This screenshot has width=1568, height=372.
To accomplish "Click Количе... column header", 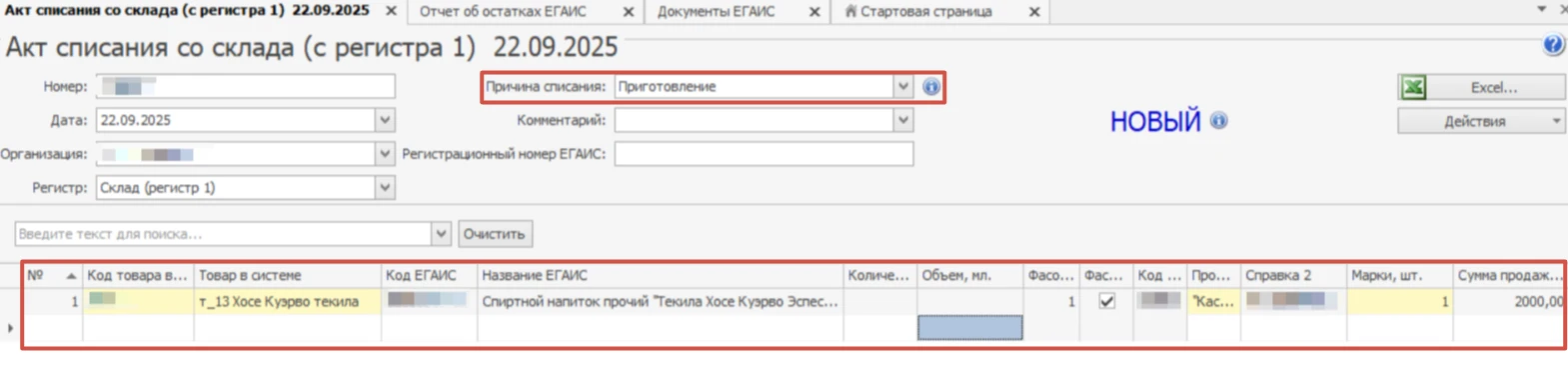I will point(880,275).
